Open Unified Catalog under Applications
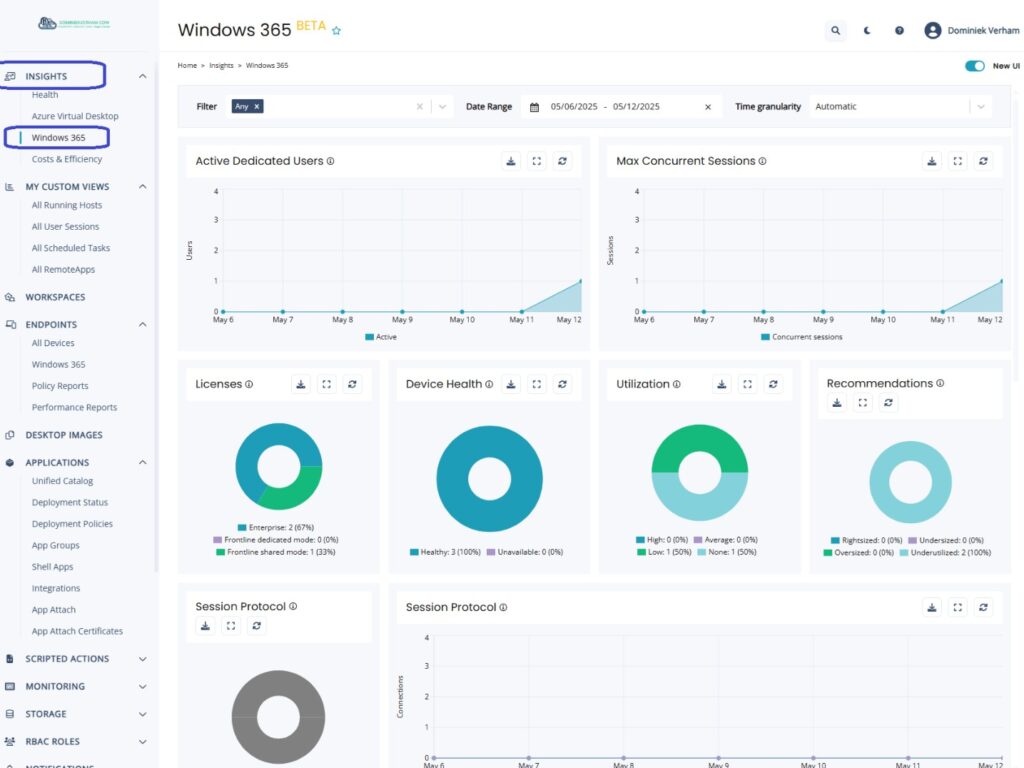Viewport: 1024px width, 768px height. 62,481
